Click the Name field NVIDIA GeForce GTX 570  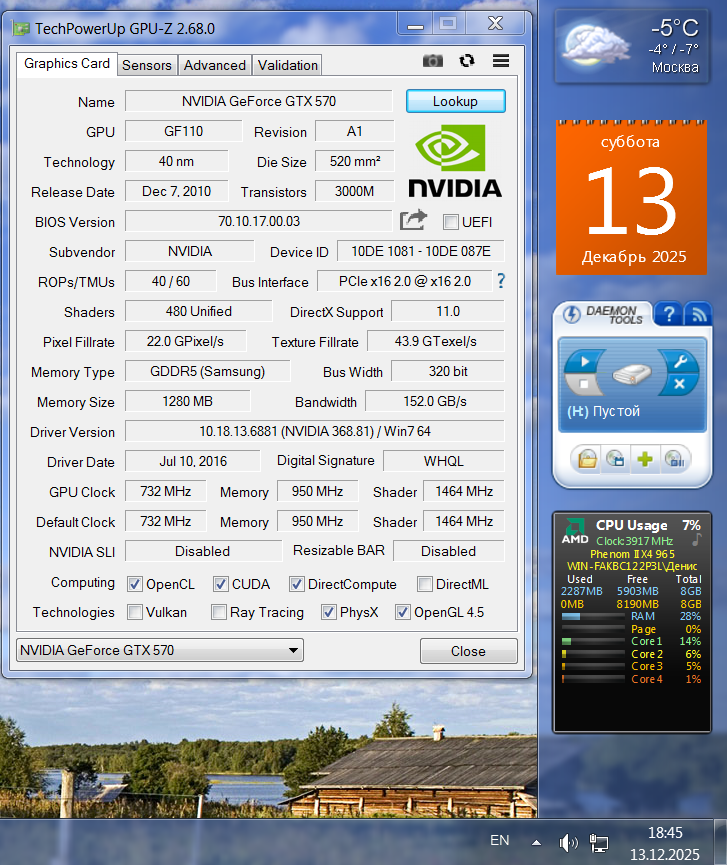tap(259, 101)
